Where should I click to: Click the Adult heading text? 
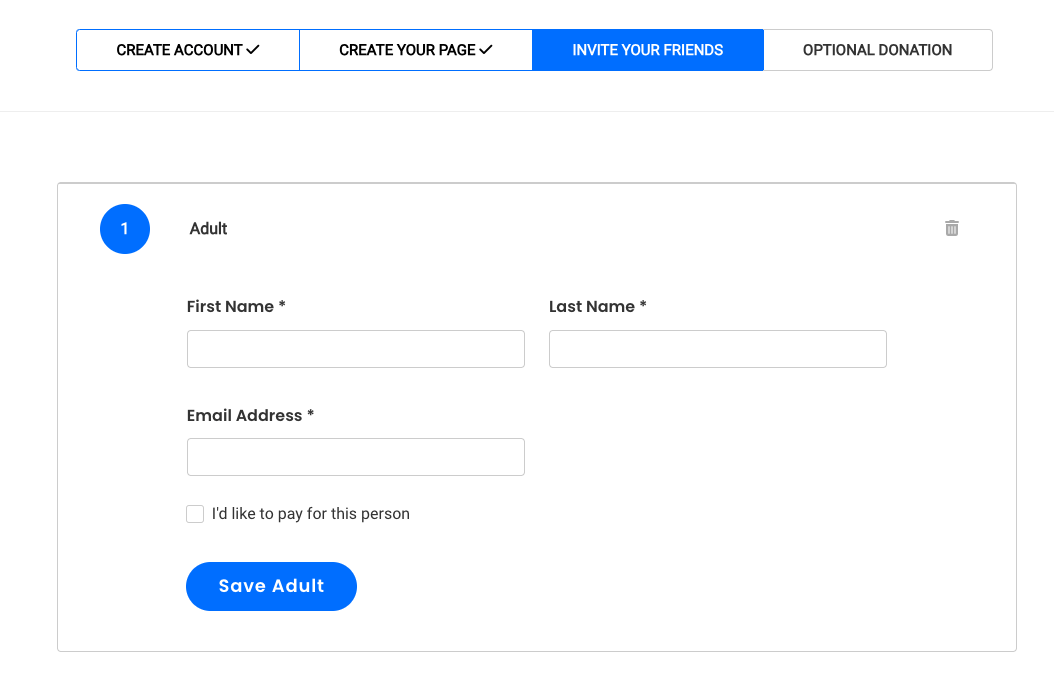[208, 229]
